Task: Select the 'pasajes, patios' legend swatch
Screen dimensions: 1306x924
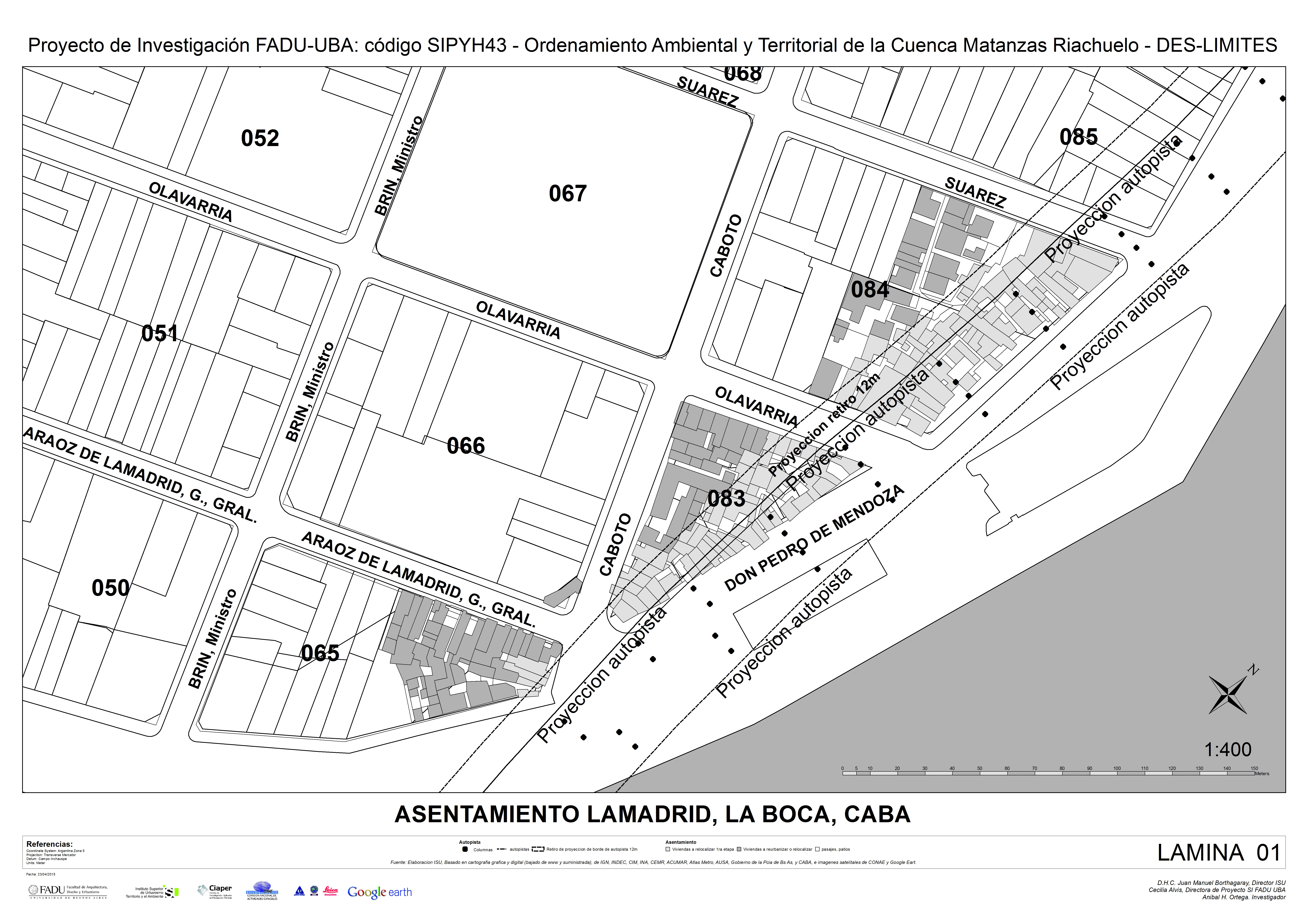Action: tap(817, 849)
